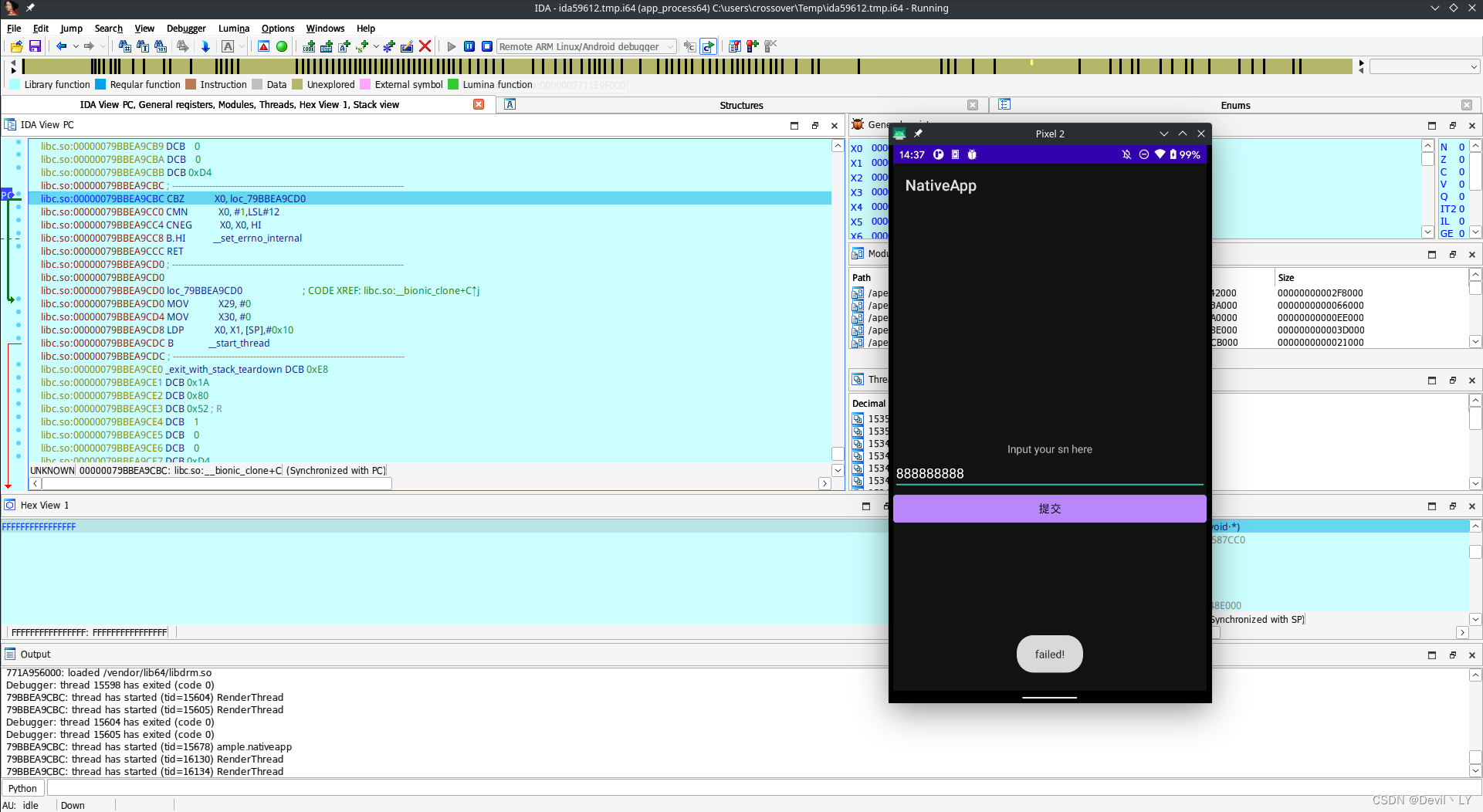Image resolution: width=1483 pixels, height=812 pixels.
Task: Jump forward with the grey right arrow
Action: (89, 46)
